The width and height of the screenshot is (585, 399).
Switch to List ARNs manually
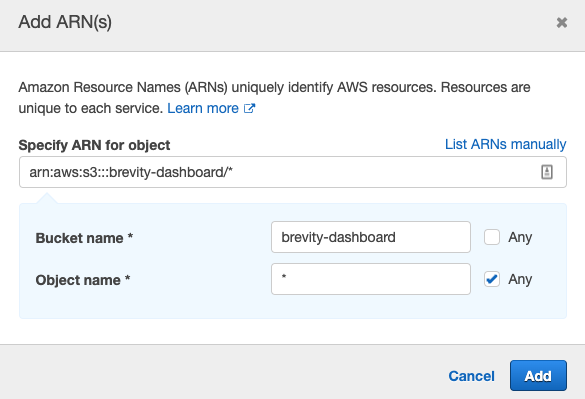coord(506,144)
